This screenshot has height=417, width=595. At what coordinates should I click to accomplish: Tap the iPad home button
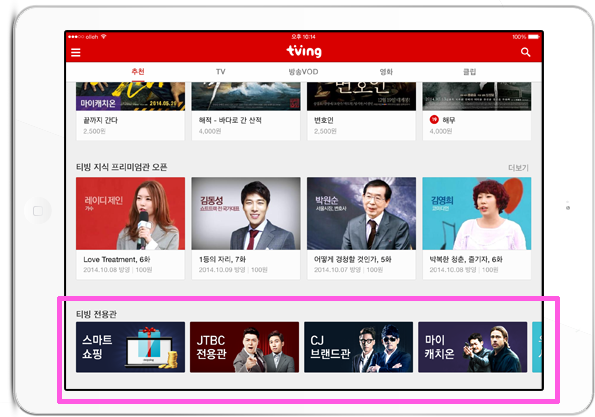tap(38, 211)
